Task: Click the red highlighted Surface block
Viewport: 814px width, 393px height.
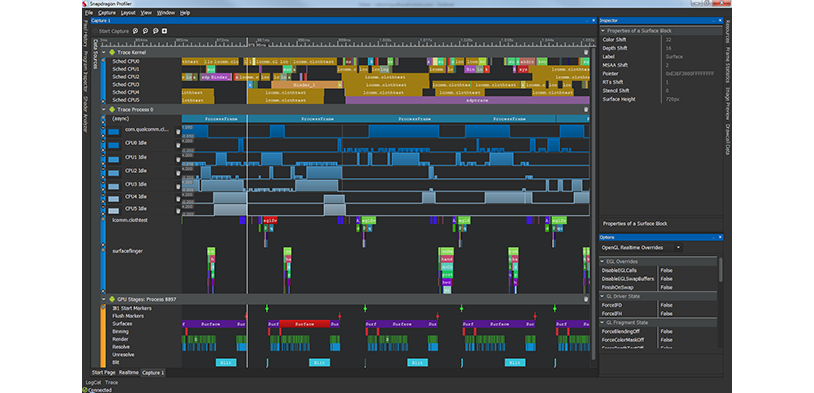Action: pyautogui.click(x=305, y=323)
